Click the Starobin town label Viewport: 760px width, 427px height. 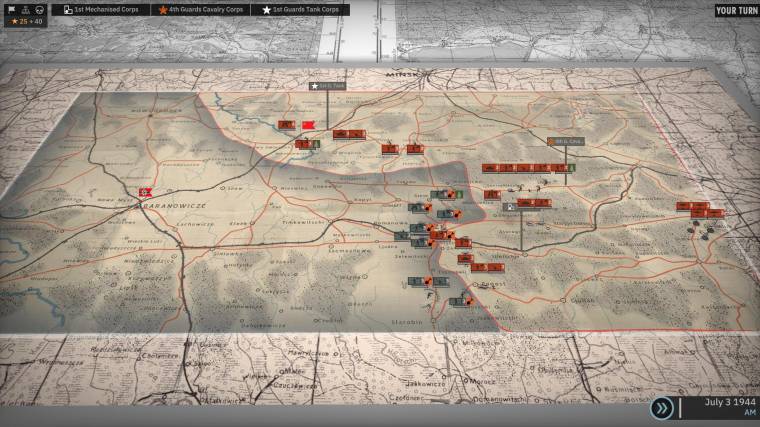(407, 322)
